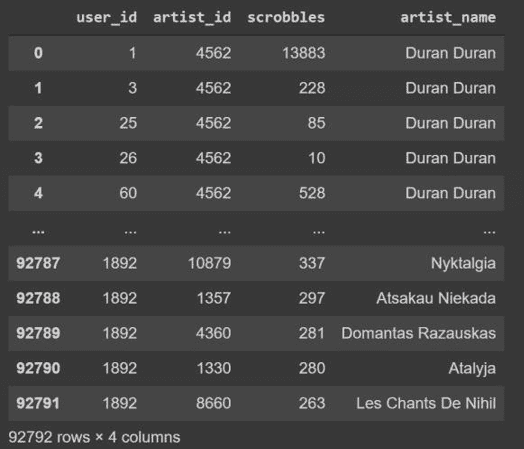The width and height of the screenshot is (524, 449).
Task: Select the Domantas Razauskas cell
Action: tap(419, 333)
